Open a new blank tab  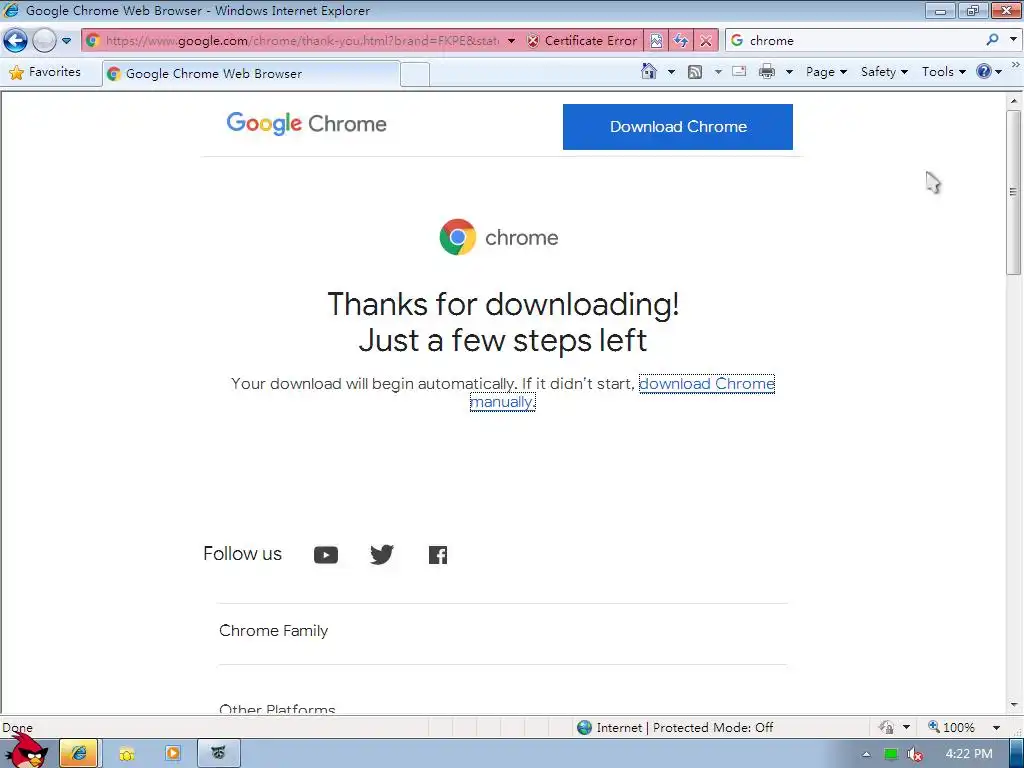[x=415, y=74]
